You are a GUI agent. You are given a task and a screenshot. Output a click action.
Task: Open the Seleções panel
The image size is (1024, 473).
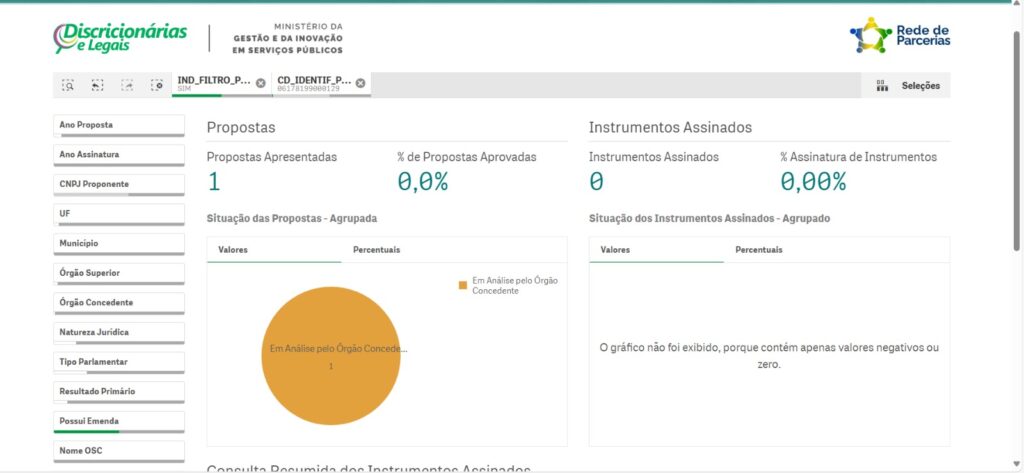click(x=910, y=86)
